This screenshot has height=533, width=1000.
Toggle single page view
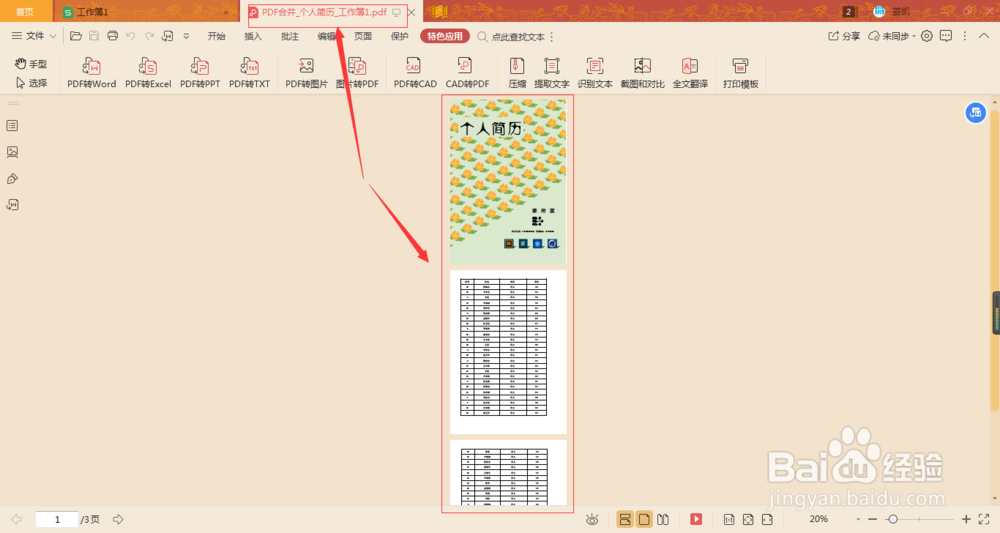click(x=644, y=520)
